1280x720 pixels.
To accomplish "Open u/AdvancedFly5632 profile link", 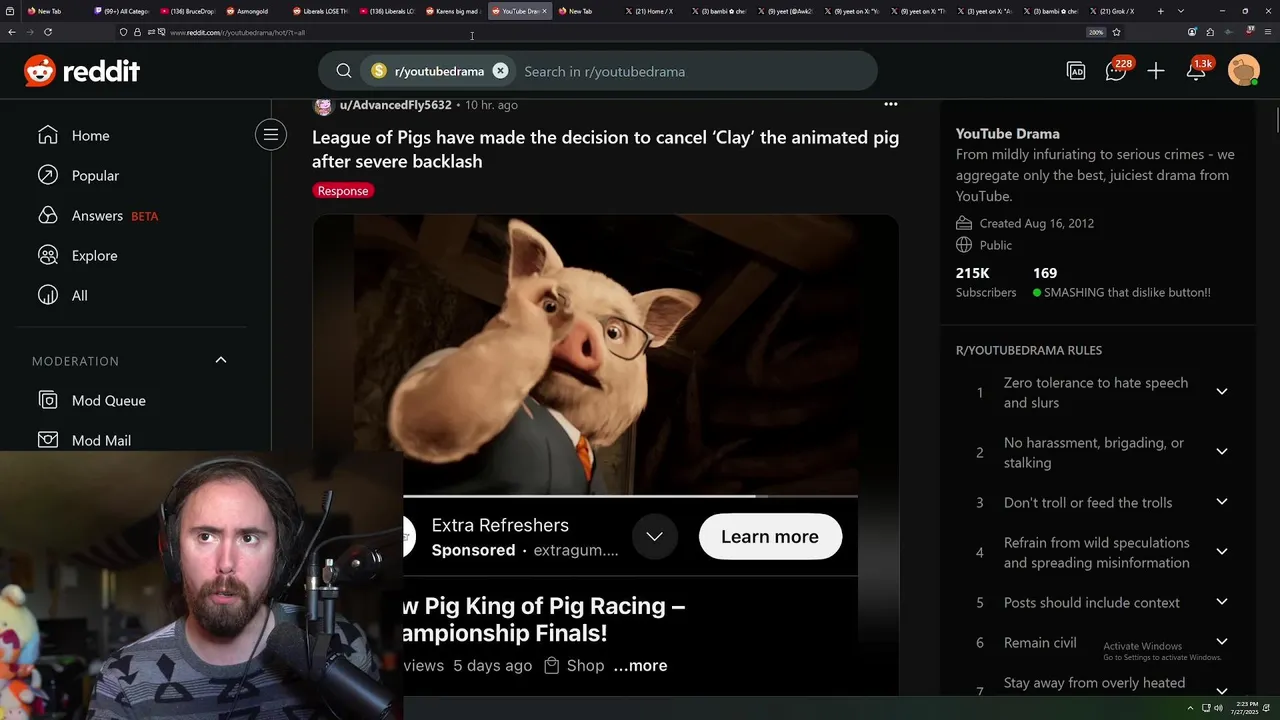I will (x=396, y=105).
